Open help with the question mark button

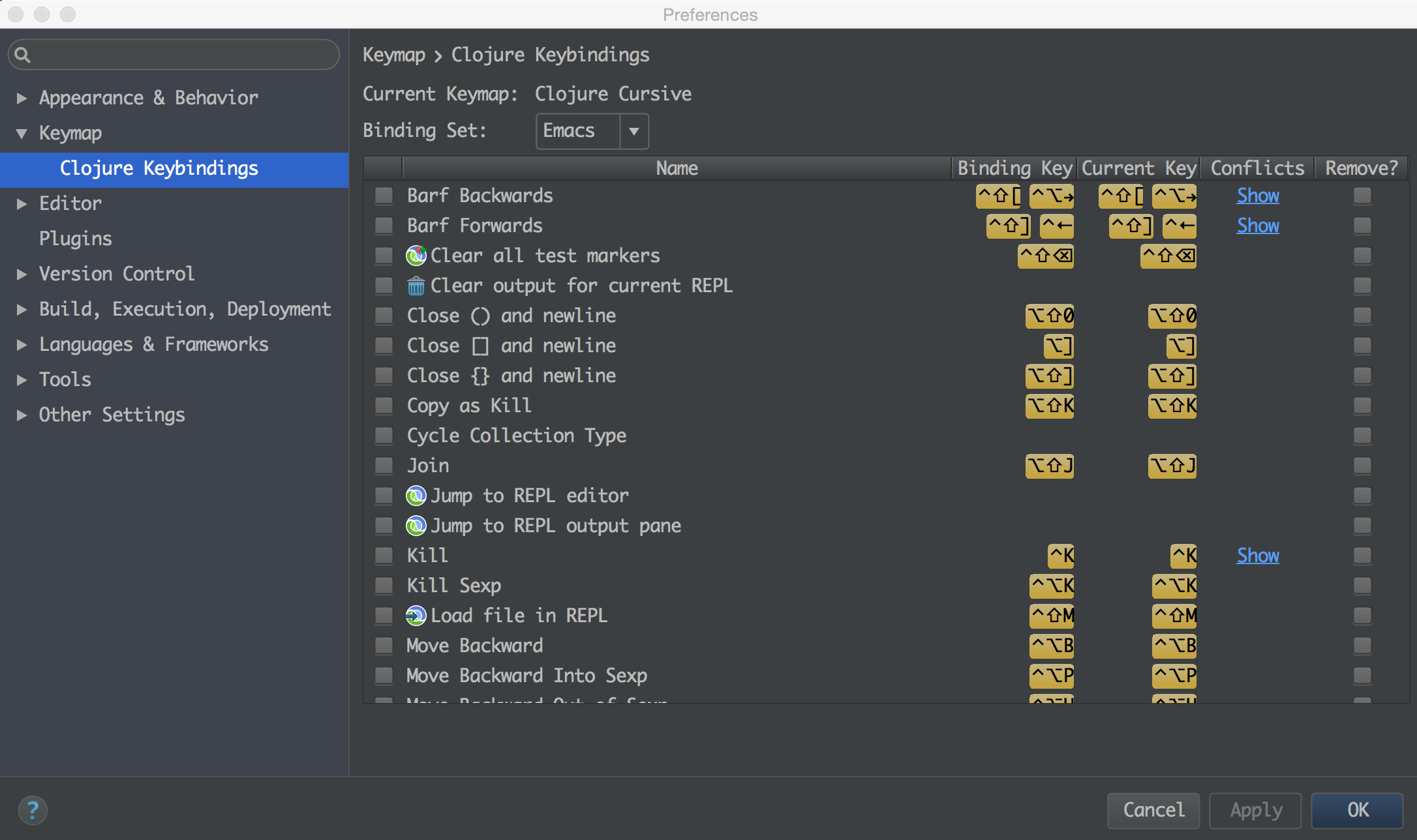pos(33,811)
